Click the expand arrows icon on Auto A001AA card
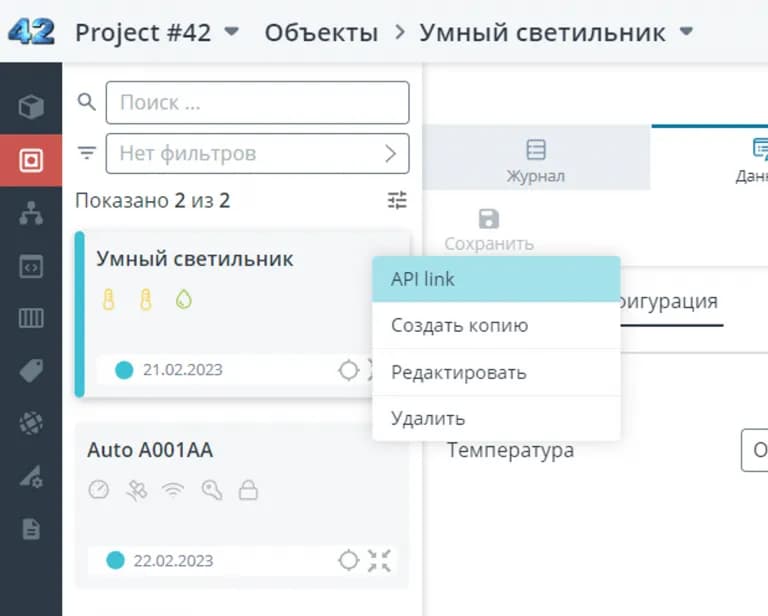The height and width of the screenshot is (616, 768). (379, 560)
